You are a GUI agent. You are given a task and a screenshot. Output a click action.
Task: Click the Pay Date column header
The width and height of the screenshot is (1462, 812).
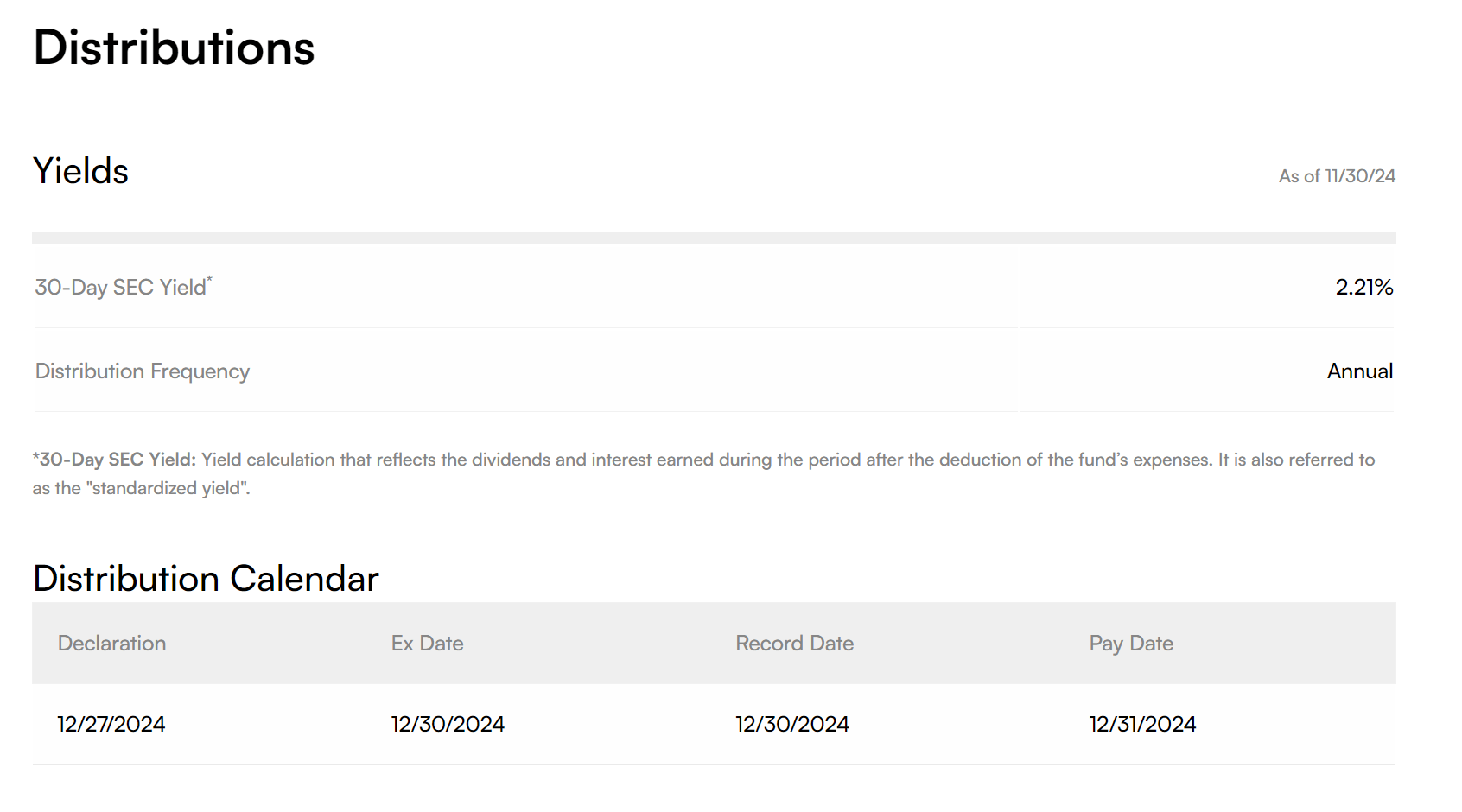click(1130, 644)
